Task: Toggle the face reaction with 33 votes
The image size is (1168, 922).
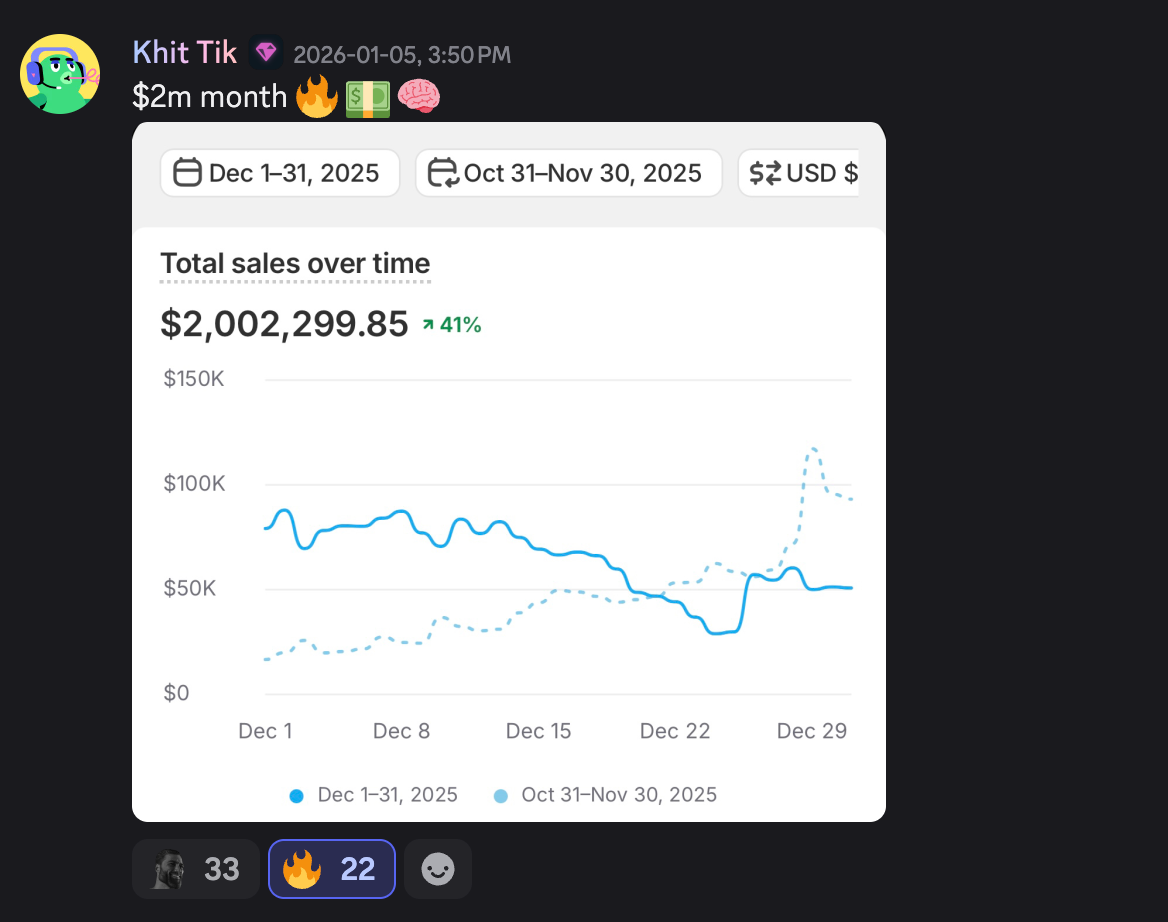Action: 195,869
